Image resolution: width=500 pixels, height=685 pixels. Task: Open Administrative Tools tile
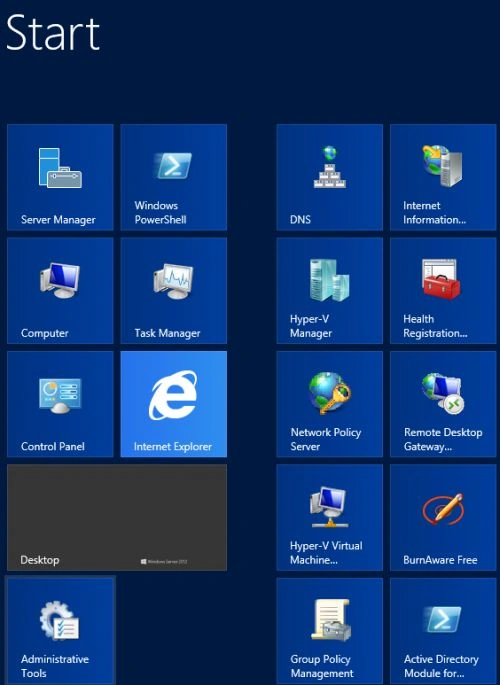[60, 631]
